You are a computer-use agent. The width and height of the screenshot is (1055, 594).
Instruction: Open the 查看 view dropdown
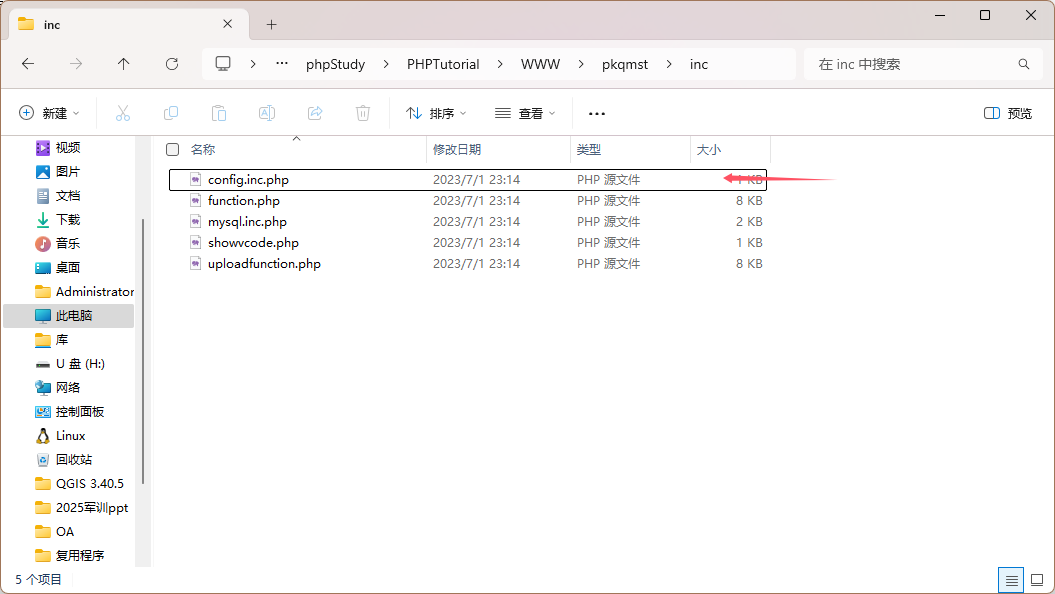[525, 113]
